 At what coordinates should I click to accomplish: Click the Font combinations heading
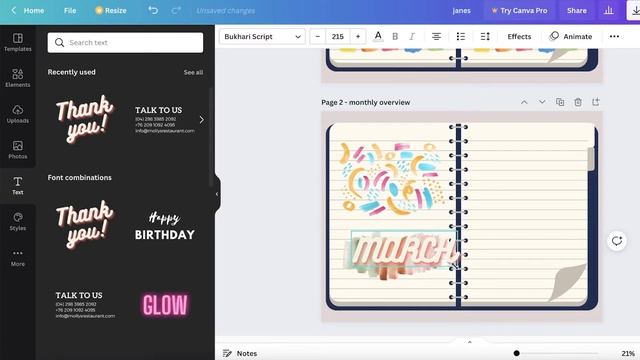click(80, 178)
